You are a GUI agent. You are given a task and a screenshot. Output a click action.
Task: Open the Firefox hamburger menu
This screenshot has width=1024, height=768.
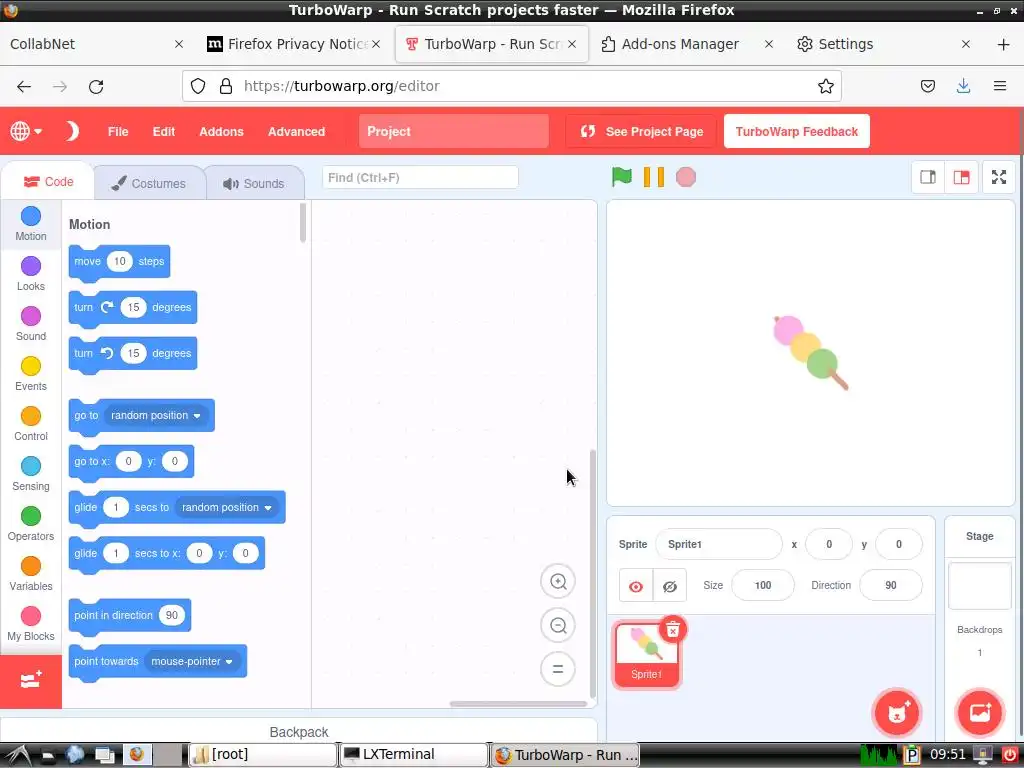[999, 86]
